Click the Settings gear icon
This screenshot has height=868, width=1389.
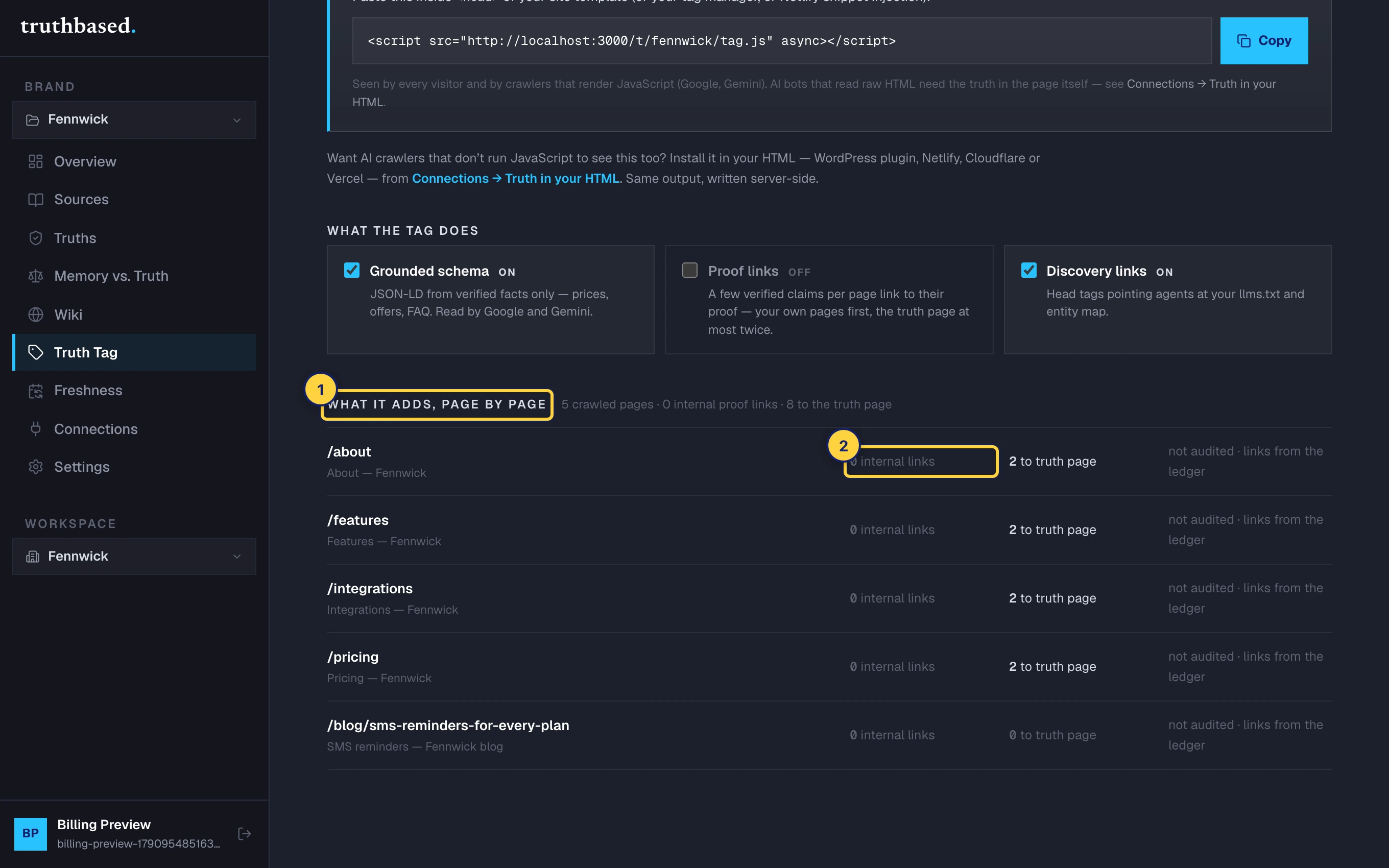36,467
